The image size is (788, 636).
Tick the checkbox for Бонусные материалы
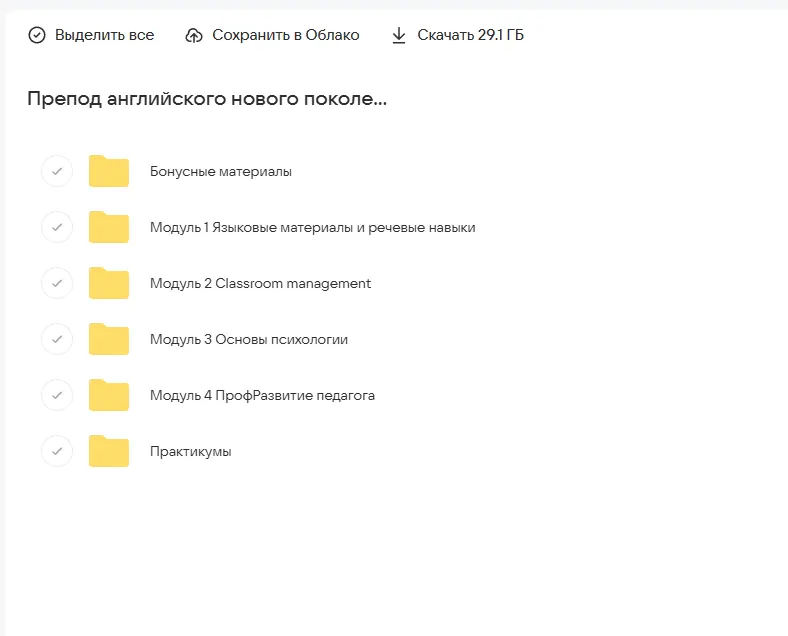coord(57,172)
